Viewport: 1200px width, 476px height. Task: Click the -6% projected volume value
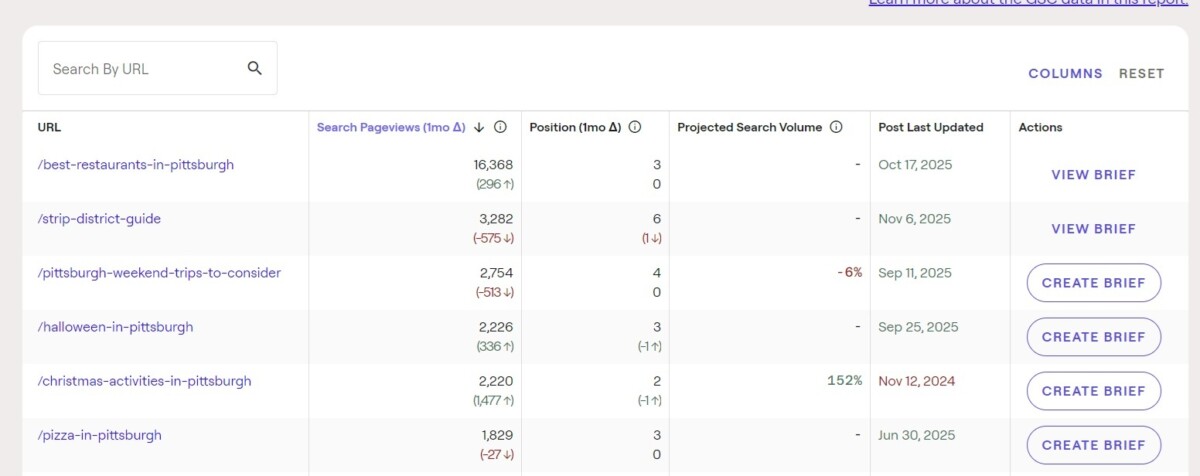(849, 273)
